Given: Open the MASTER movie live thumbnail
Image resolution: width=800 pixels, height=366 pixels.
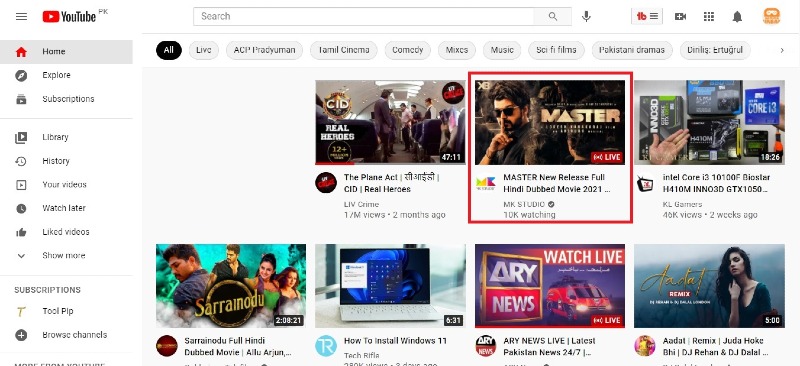Looking at the screenshot, I should pyautogui.click(x=550, y=122).
